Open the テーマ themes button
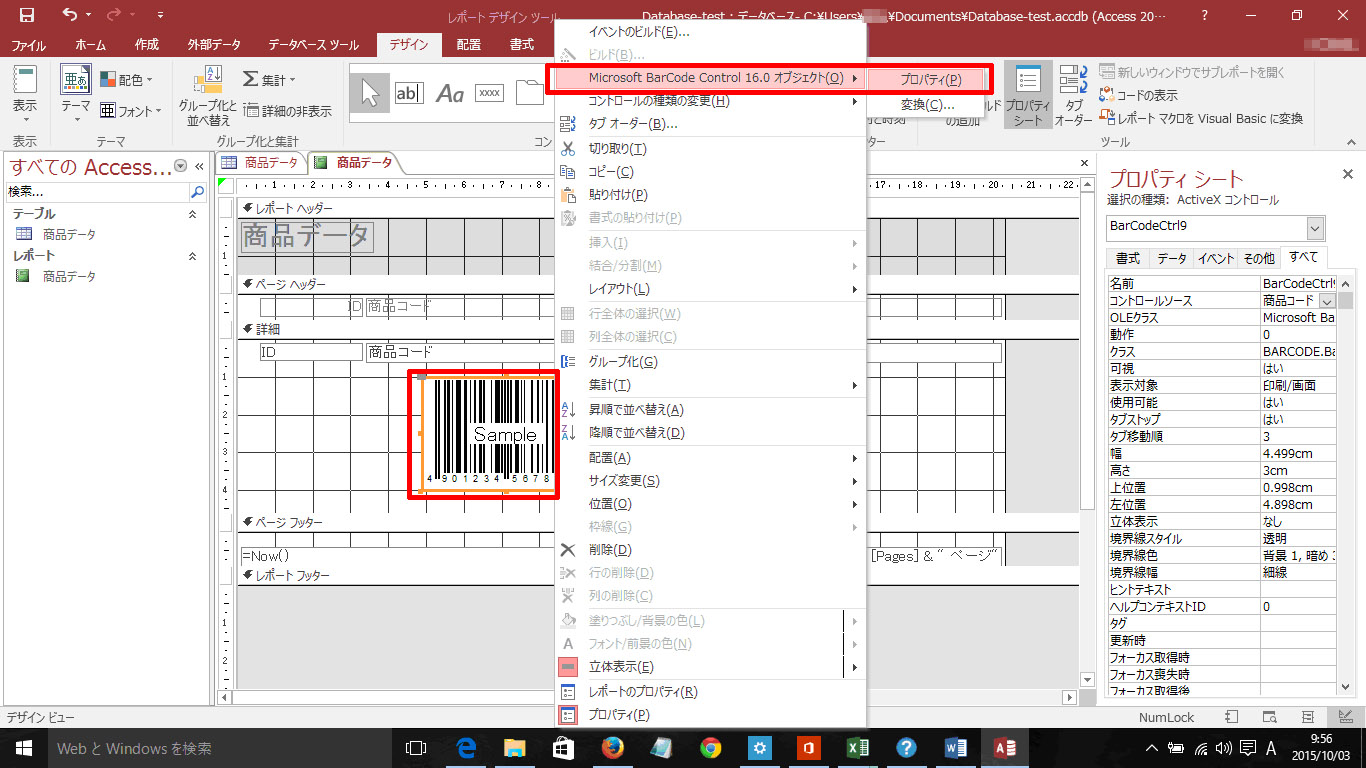Screen dimensions: 1366x768 tap(76, 92)
